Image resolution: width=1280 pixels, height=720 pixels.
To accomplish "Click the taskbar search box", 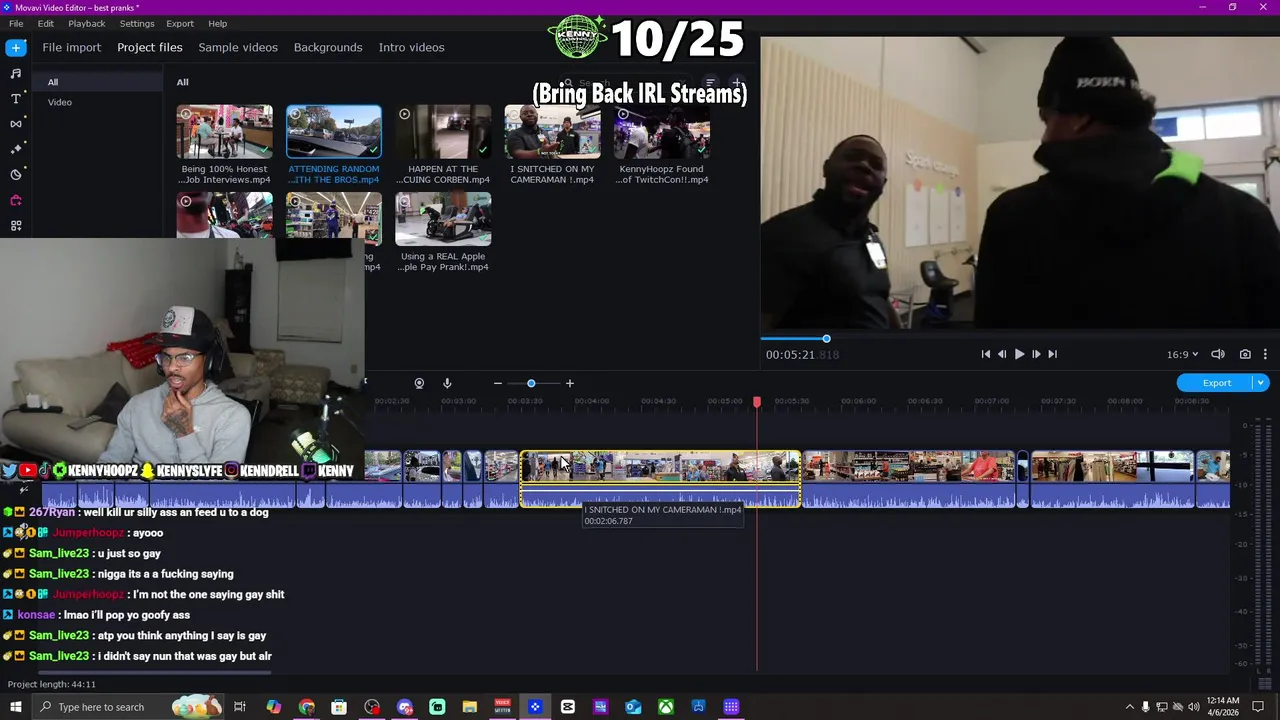I will 128,707.
